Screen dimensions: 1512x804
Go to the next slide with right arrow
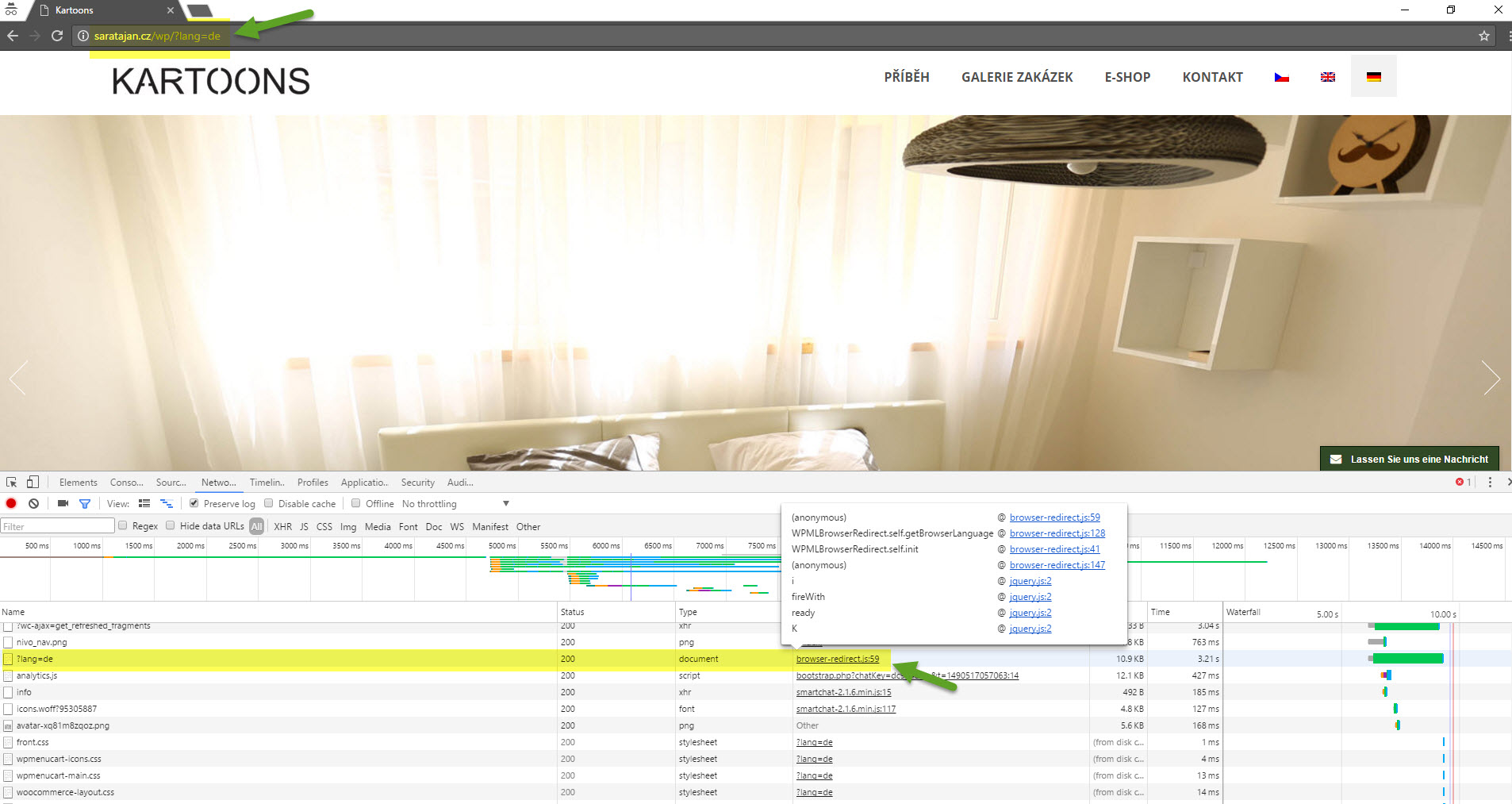tap(1491, 378)
